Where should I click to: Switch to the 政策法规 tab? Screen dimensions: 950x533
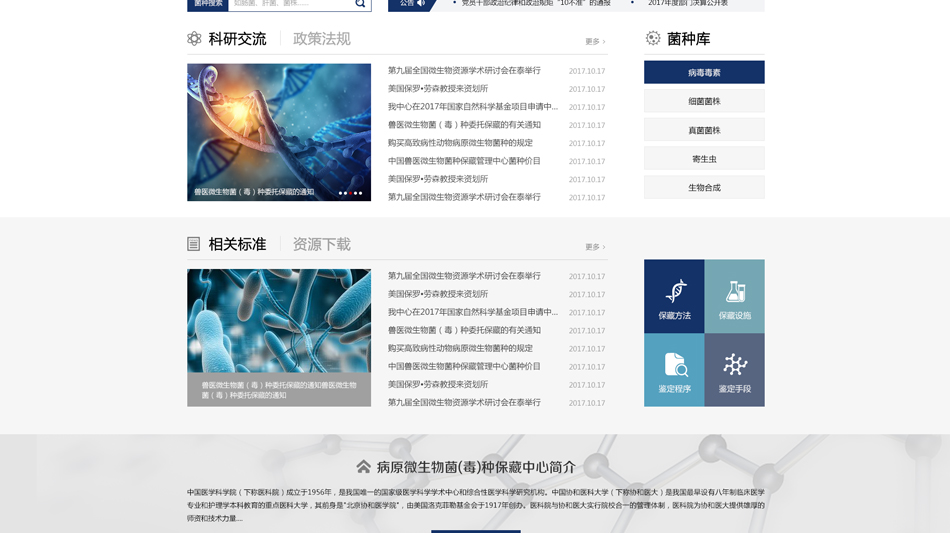pos(321,39)
